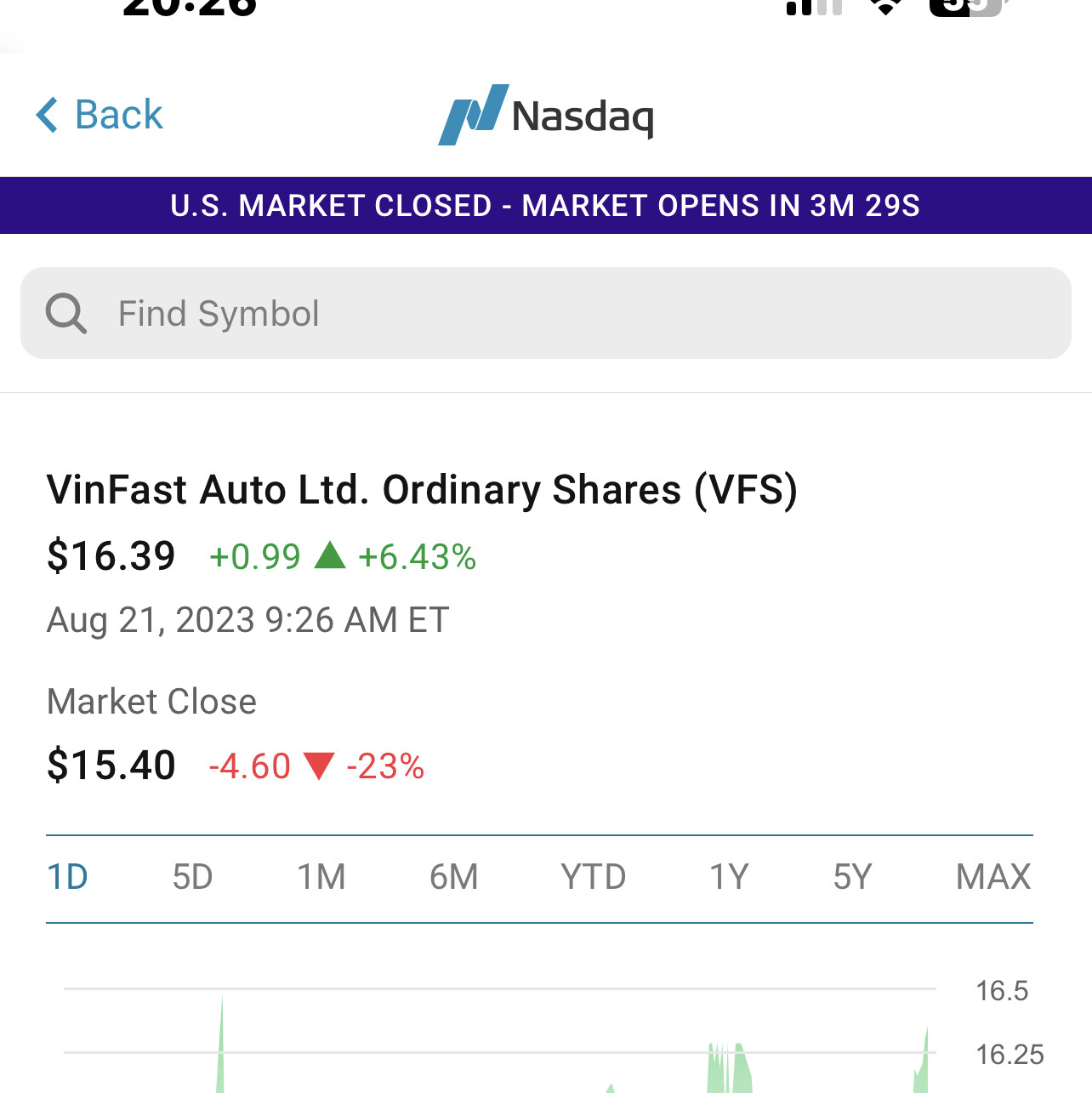Click the green up triangle indicator
This screenshot has height=1093, width=1092.
pos(330,556)
